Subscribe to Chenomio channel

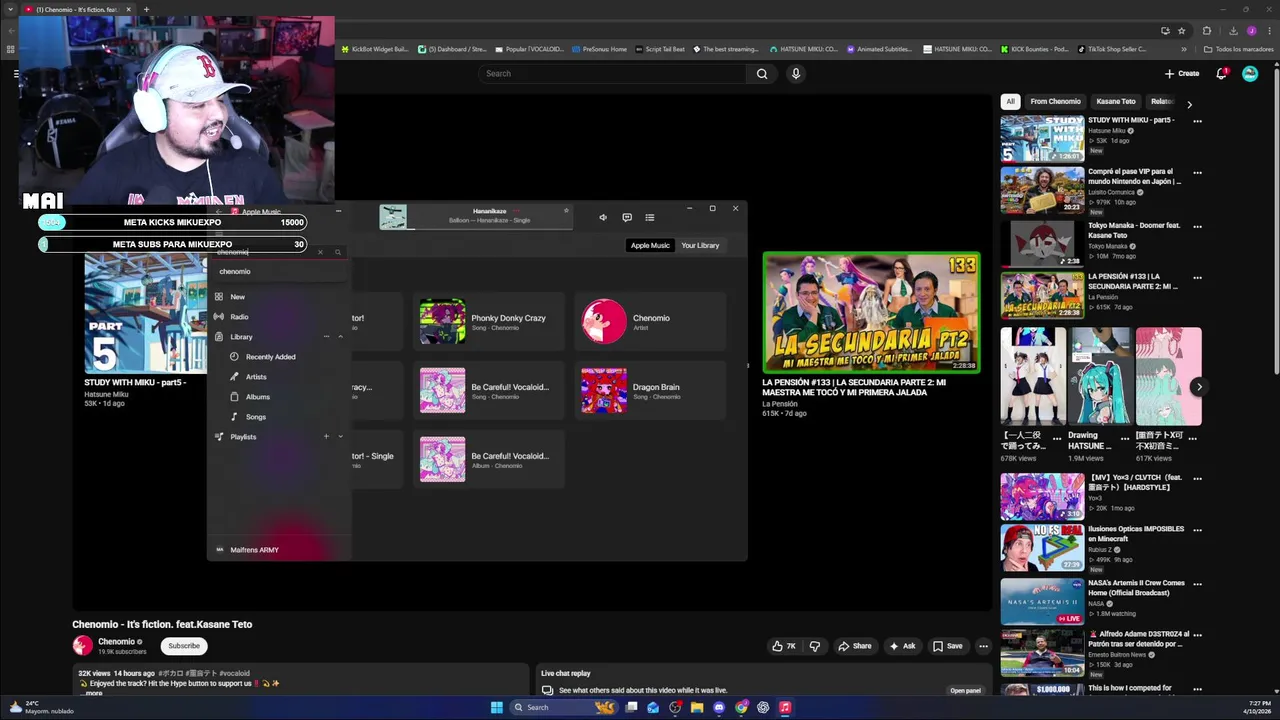click(x=184, y=646)
